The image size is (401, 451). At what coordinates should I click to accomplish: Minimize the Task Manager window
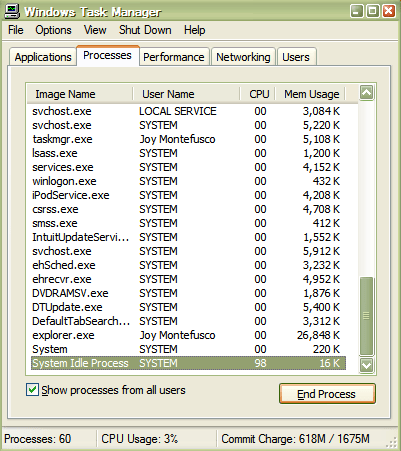coord(357,11)
